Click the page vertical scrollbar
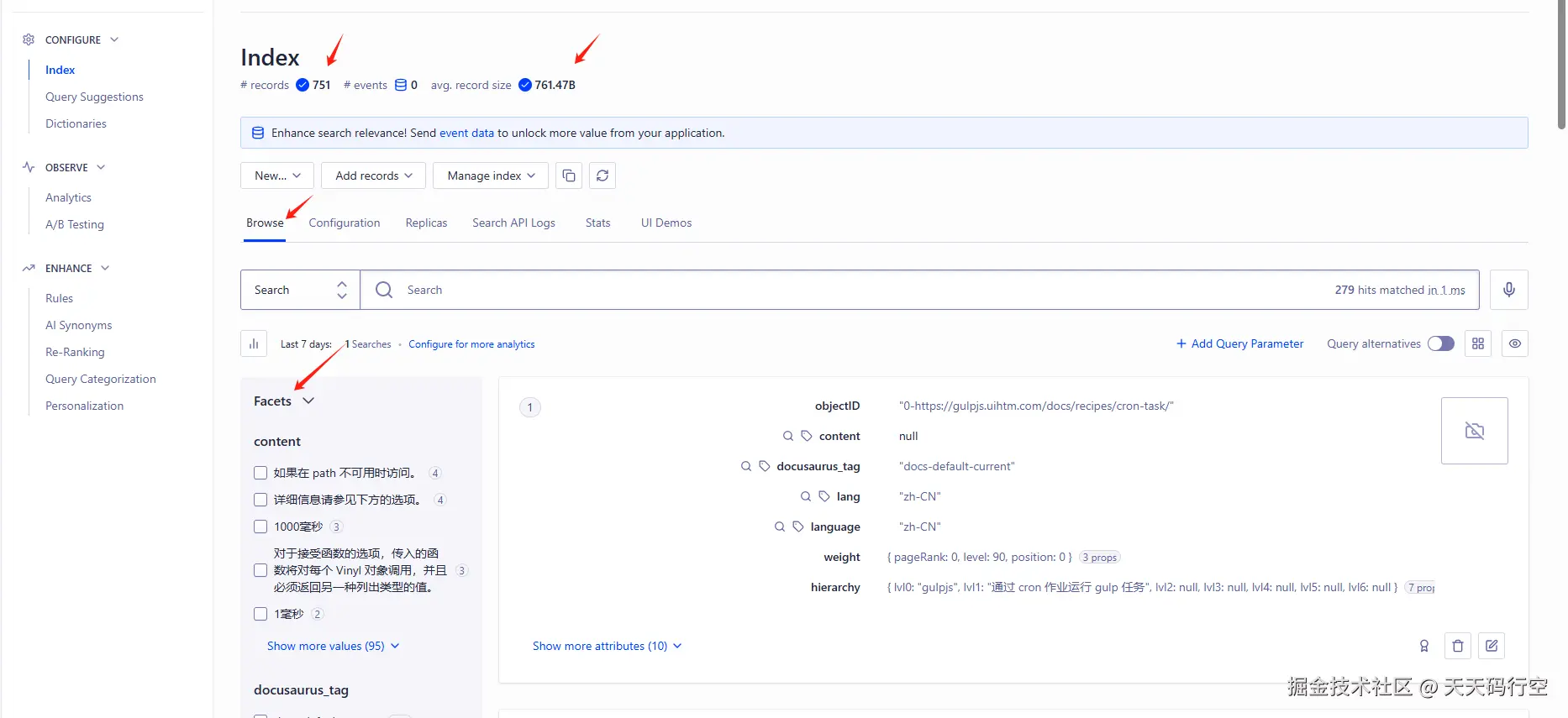 (1561, 65)
